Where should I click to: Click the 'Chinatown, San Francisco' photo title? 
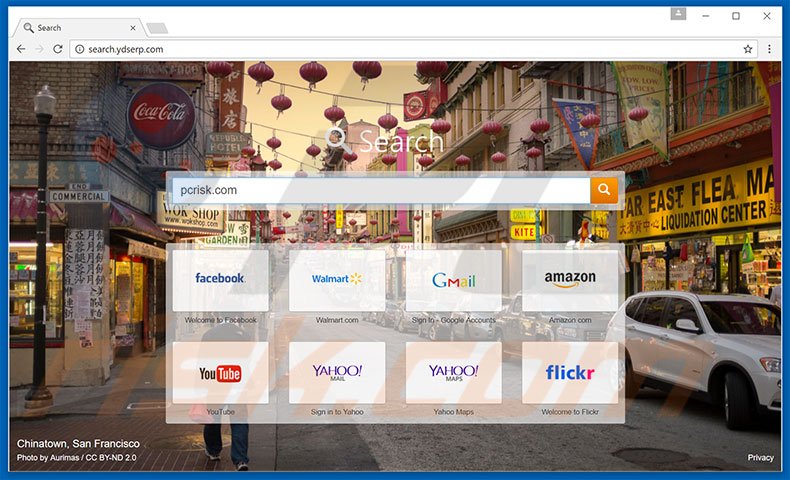pyautogui.click(x=78, y=444)
